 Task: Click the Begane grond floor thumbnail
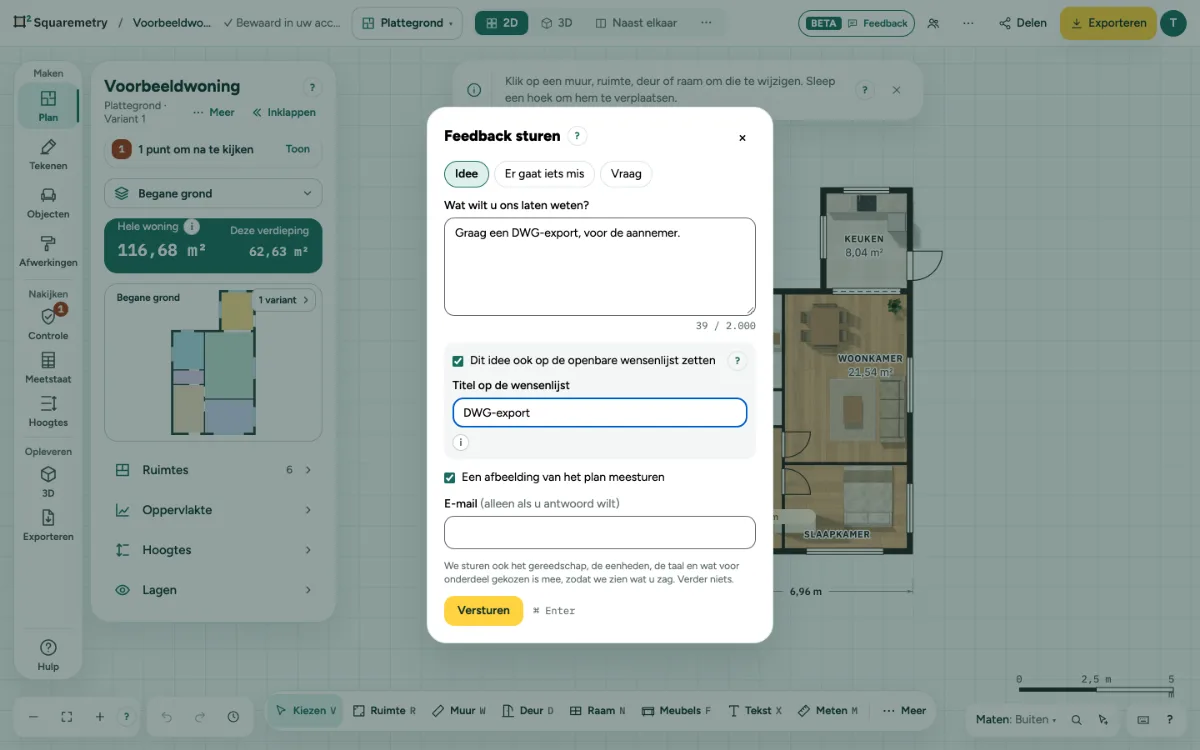click(x=213, y=362)
